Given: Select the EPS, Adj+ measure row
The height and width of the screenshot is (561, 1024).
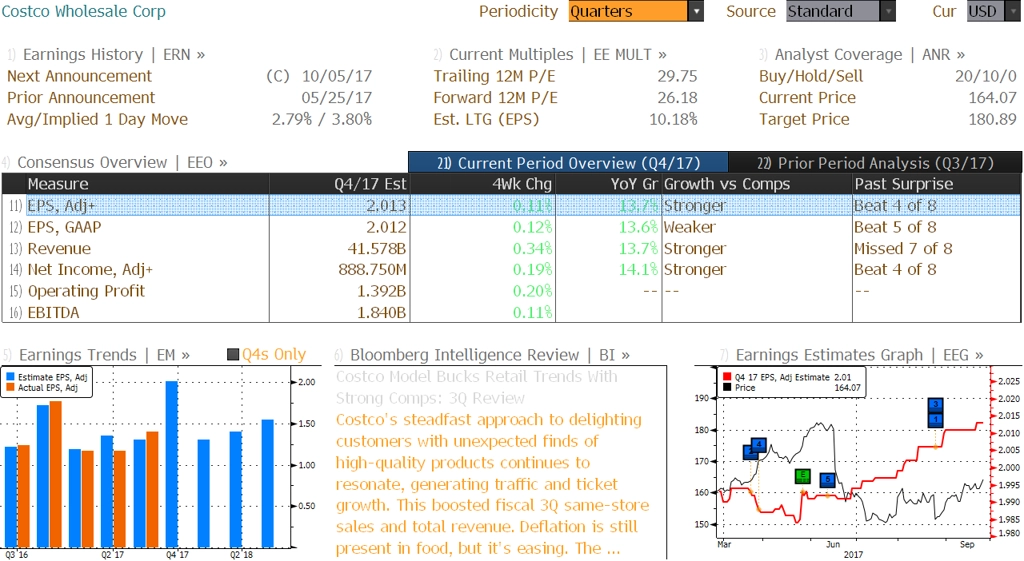Looking at the screenshot, I should click(511, 206).
